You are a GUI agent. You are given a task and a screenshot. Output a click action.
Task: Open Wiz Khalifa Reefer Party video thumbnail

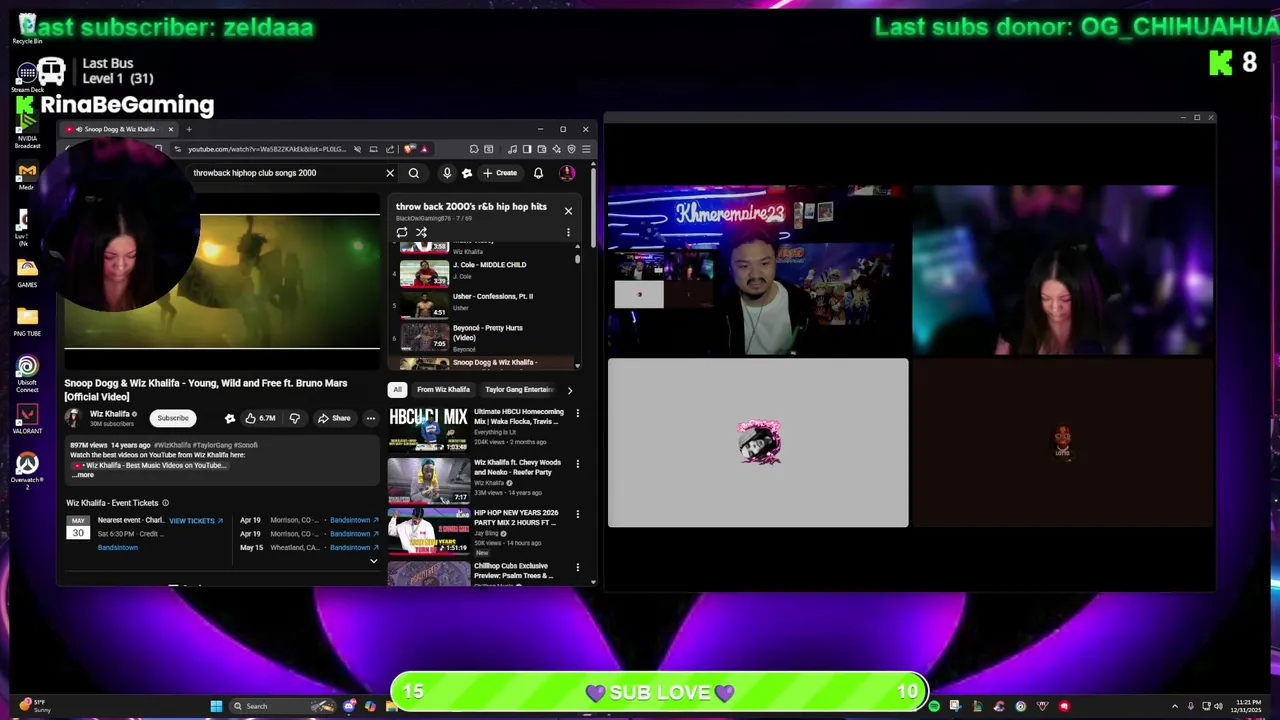coord(428,480)
